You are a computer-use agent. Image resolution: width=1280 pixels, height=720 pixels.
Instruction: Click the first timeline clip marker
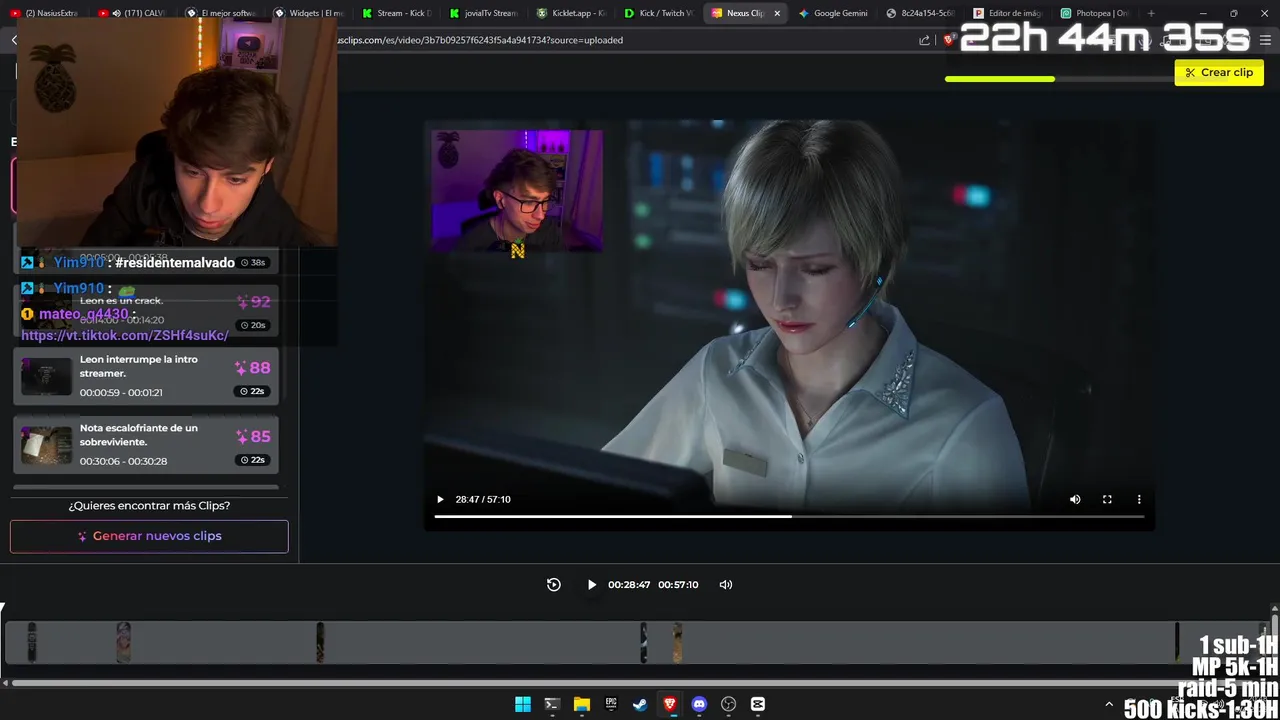point(32,642)
